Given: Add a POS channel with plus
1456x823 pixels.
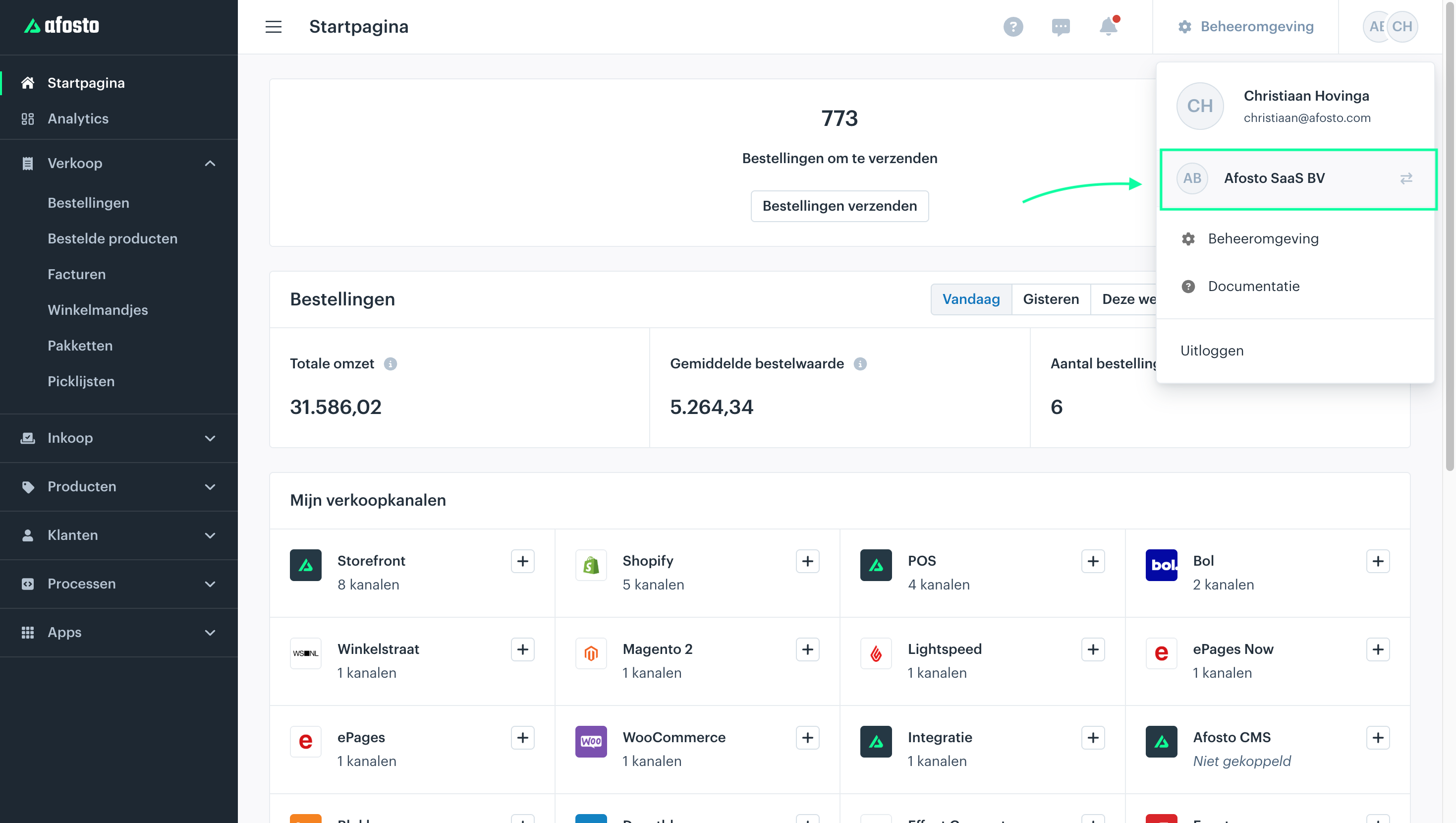Looking at the screenshot, I should 1093,561.
